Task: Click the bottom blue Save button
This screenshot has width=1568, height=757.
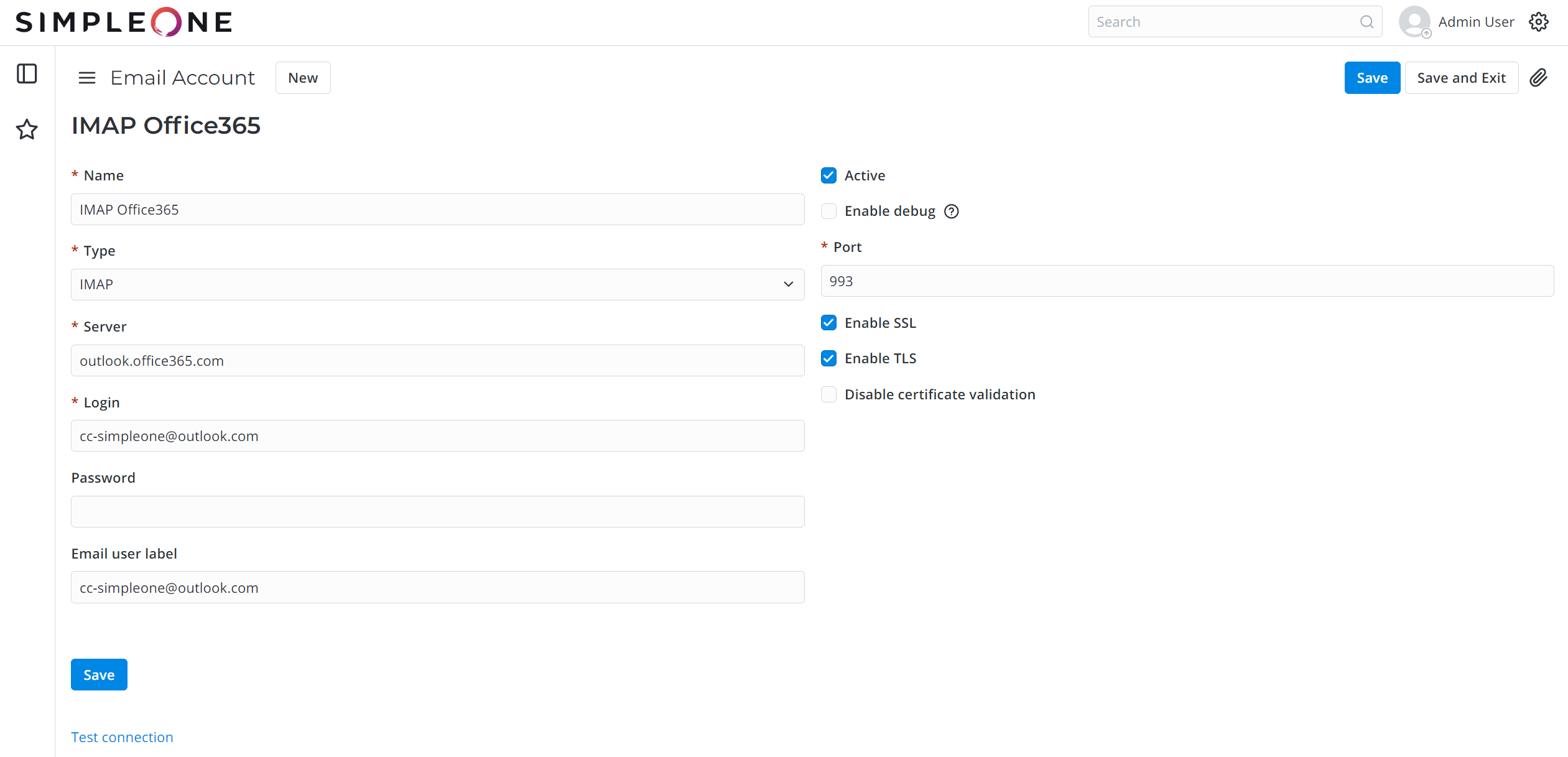Action: click(x=99, y=675)
